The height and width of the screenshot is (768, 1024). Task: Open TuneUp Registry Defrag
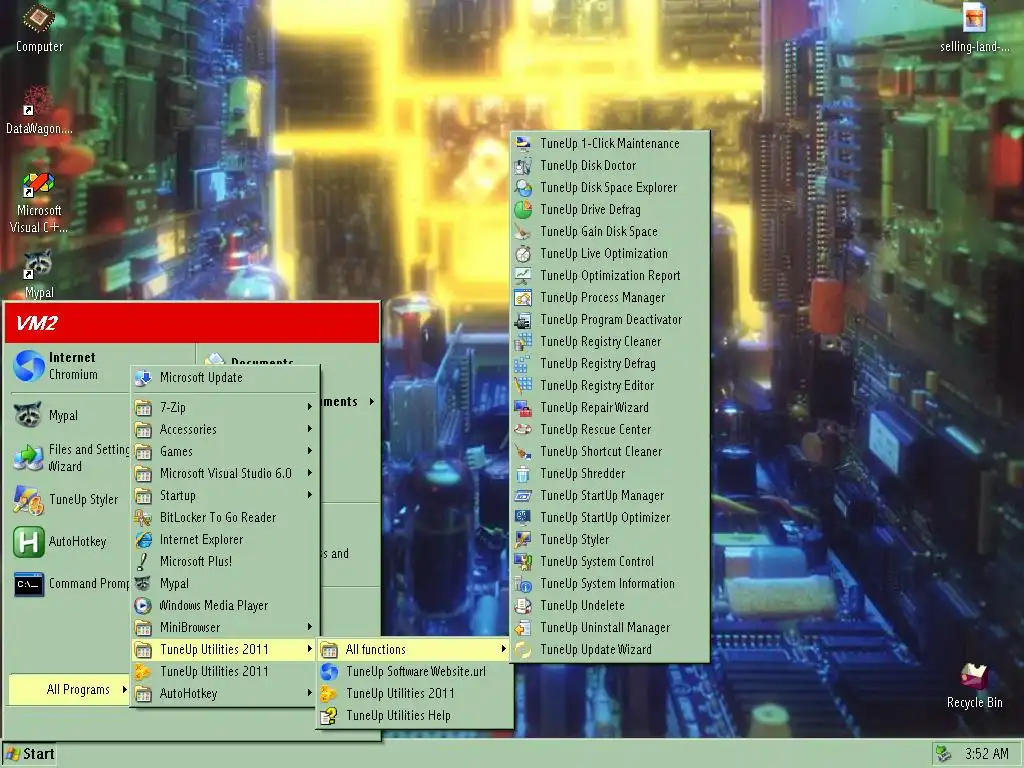(x=609, y=364)
